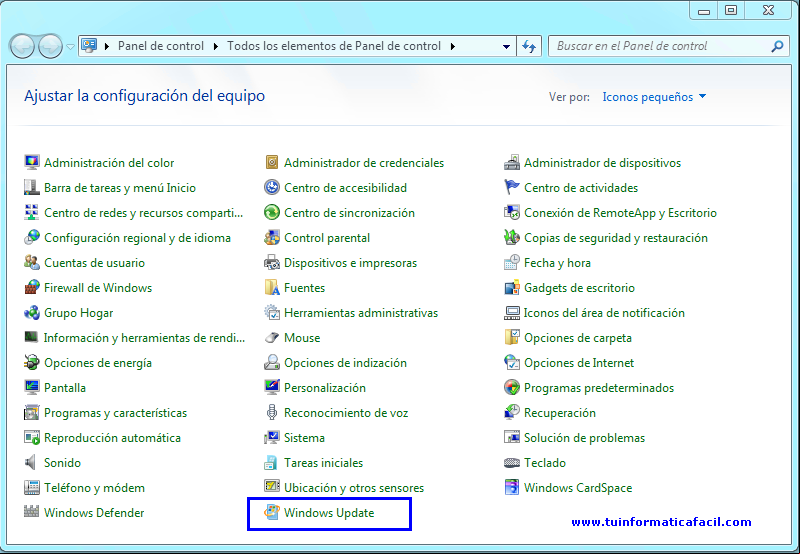Click the Sonido speaker icon
This screenshot has height=554, width=800.
point(32,462)
